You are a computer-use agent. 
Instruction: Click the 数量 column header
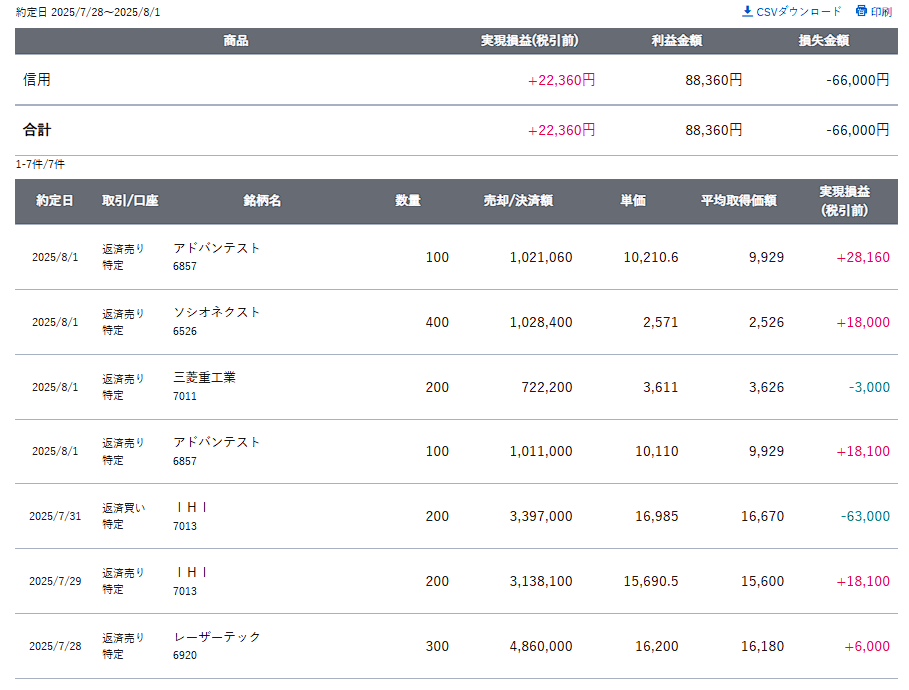(x=408, y=201)
